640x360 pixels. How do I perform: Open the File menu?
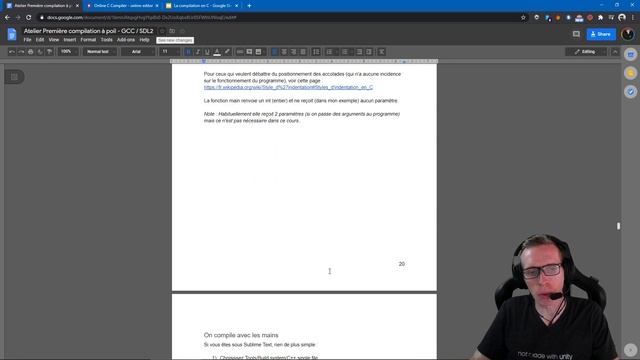[x=27, y=40]
